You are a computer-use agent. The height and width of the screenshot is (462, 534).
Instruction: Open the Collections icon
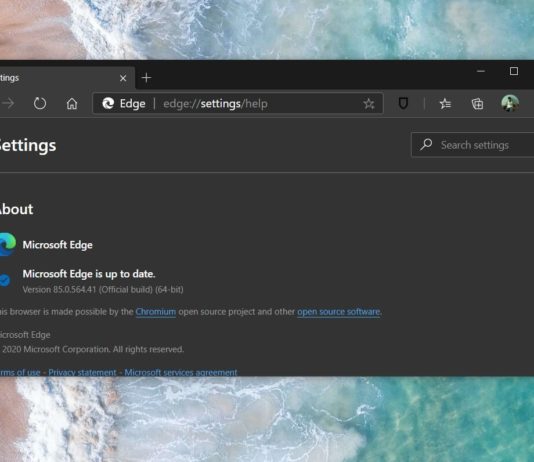tap(477, 103)
